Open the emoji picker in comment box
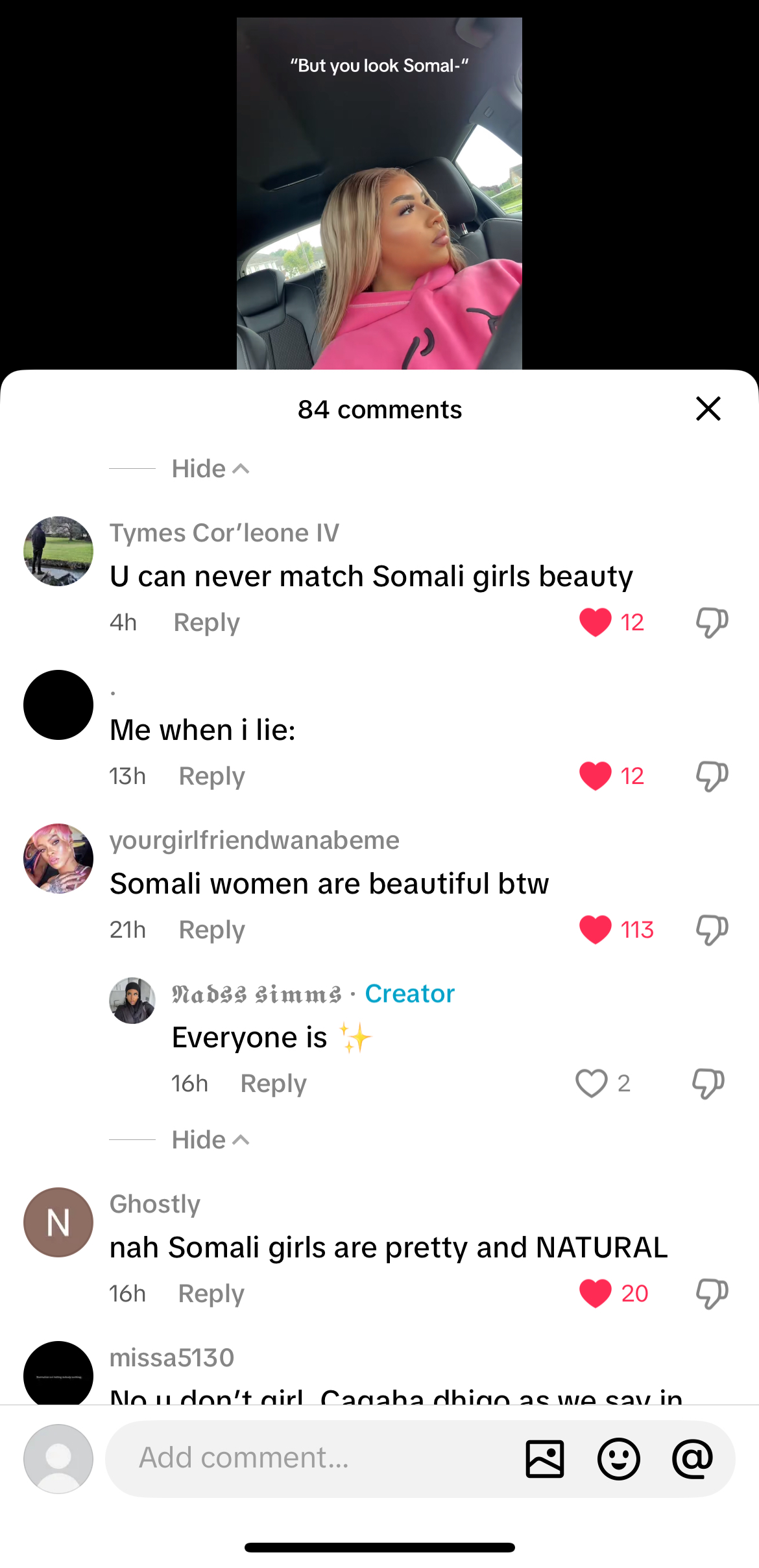Viewport: 759px width, 1568px height. (x=618, y=1459)
